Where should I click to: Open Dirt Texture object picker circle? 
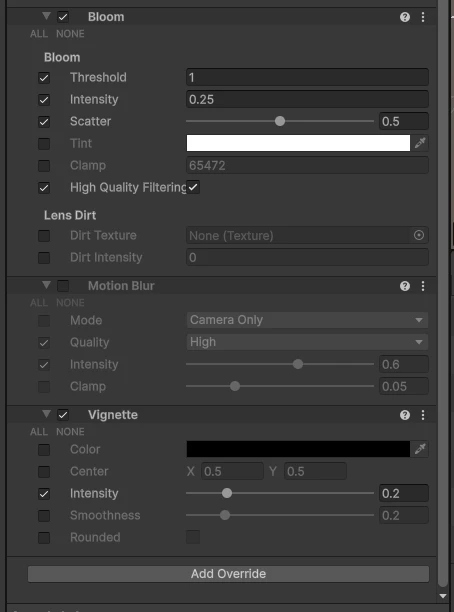[418, 235]
